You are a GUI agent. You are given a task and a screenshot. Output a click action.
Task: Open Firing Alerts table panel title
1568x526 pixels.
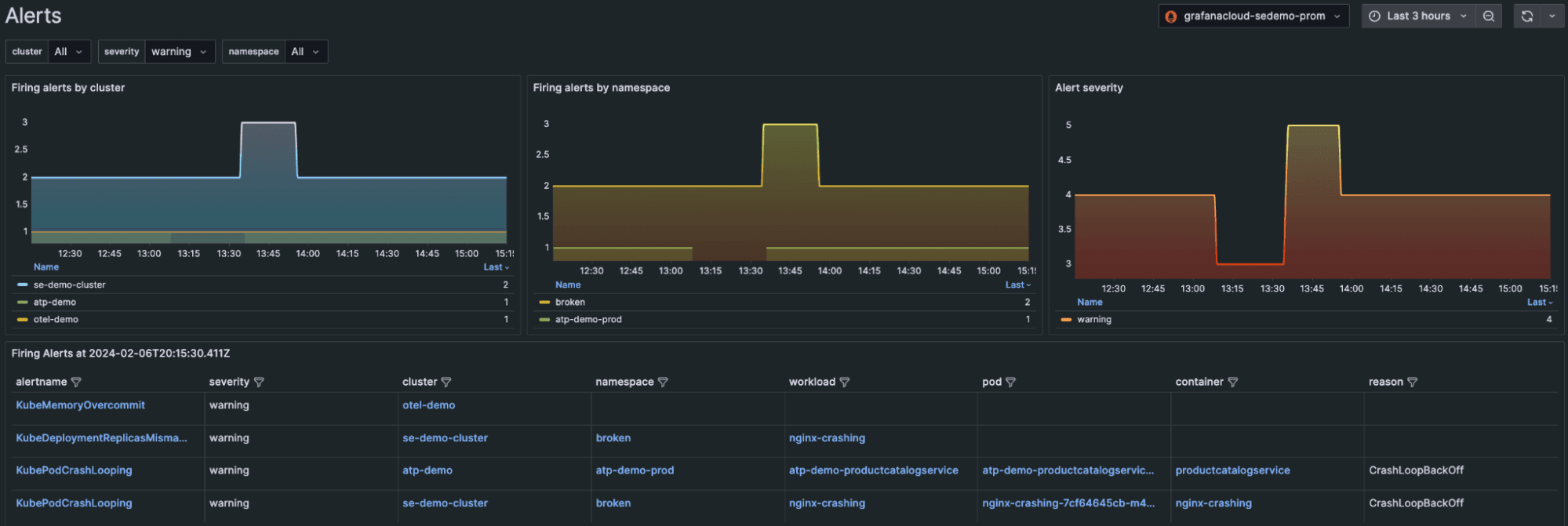[x=121, y=354]
